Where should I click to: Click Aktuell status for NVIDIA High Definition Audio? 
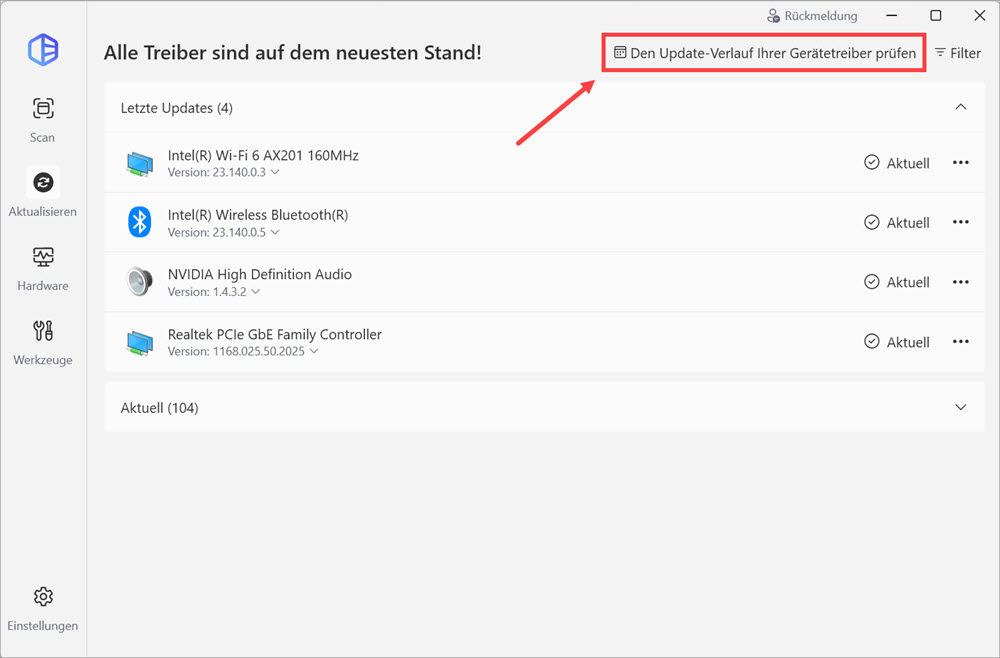pos(896,282)
